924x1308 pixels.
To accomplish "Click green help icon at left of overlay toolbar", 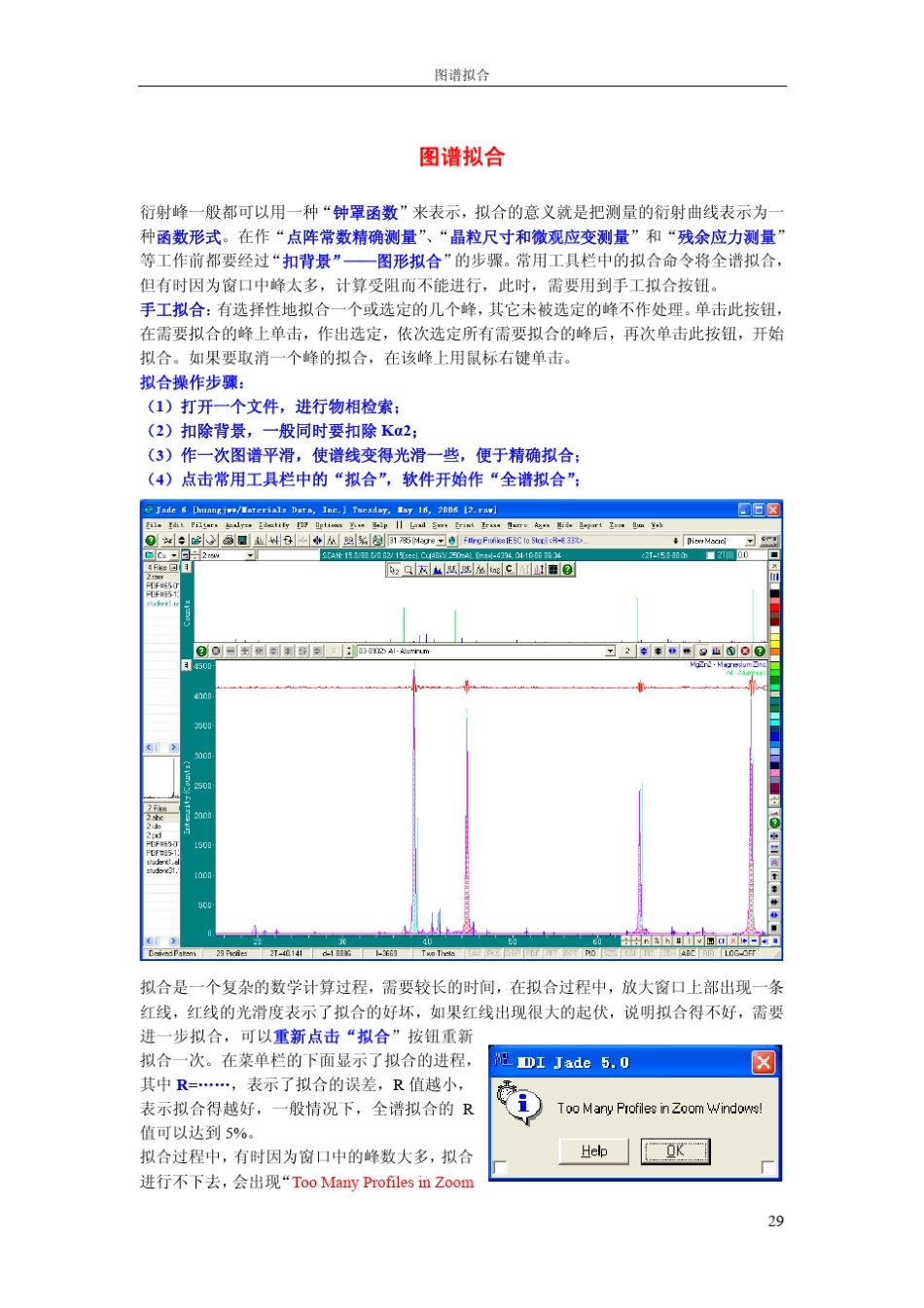I will click(201, 651).
